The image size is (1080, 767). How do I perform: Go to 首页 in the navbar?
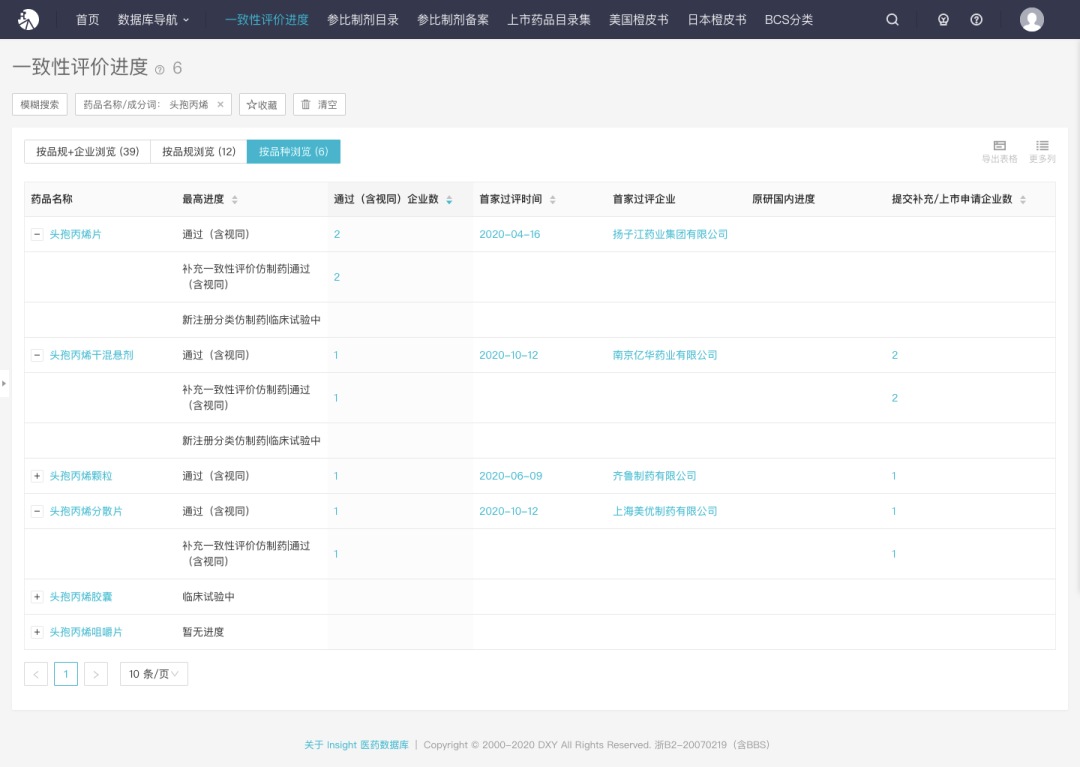[x=87, y=20]
